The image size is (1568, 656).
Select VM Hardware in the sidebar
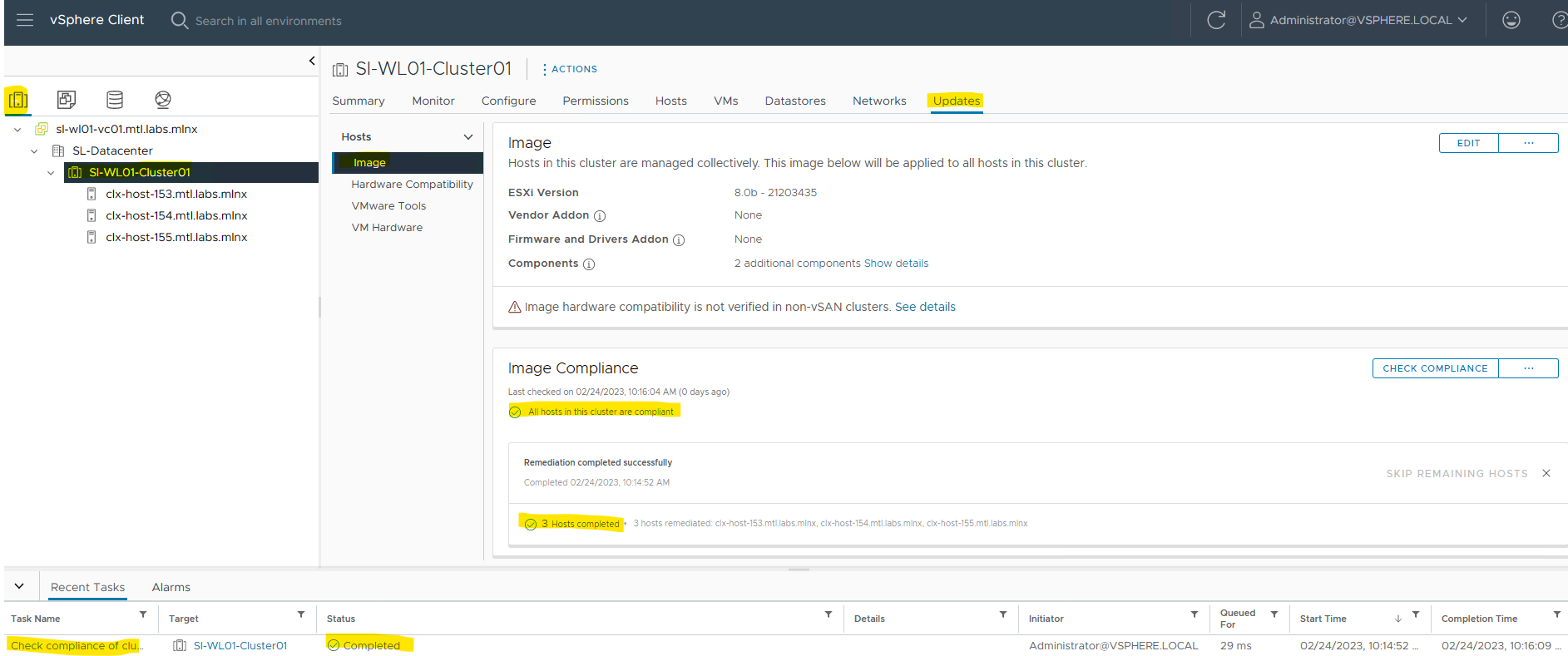(x=387, y=228)
